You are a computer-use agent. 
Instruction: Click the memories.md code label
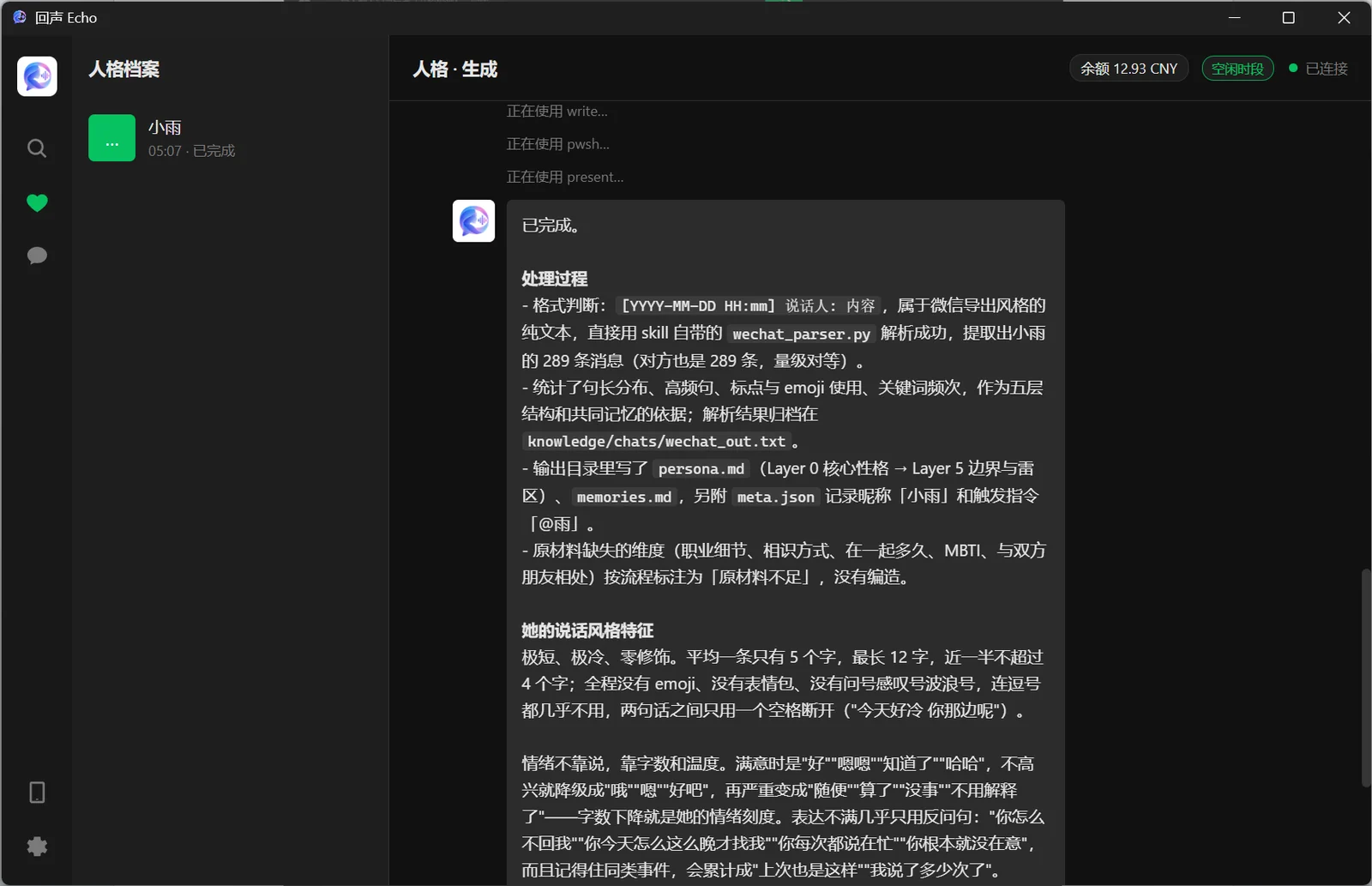624,497
